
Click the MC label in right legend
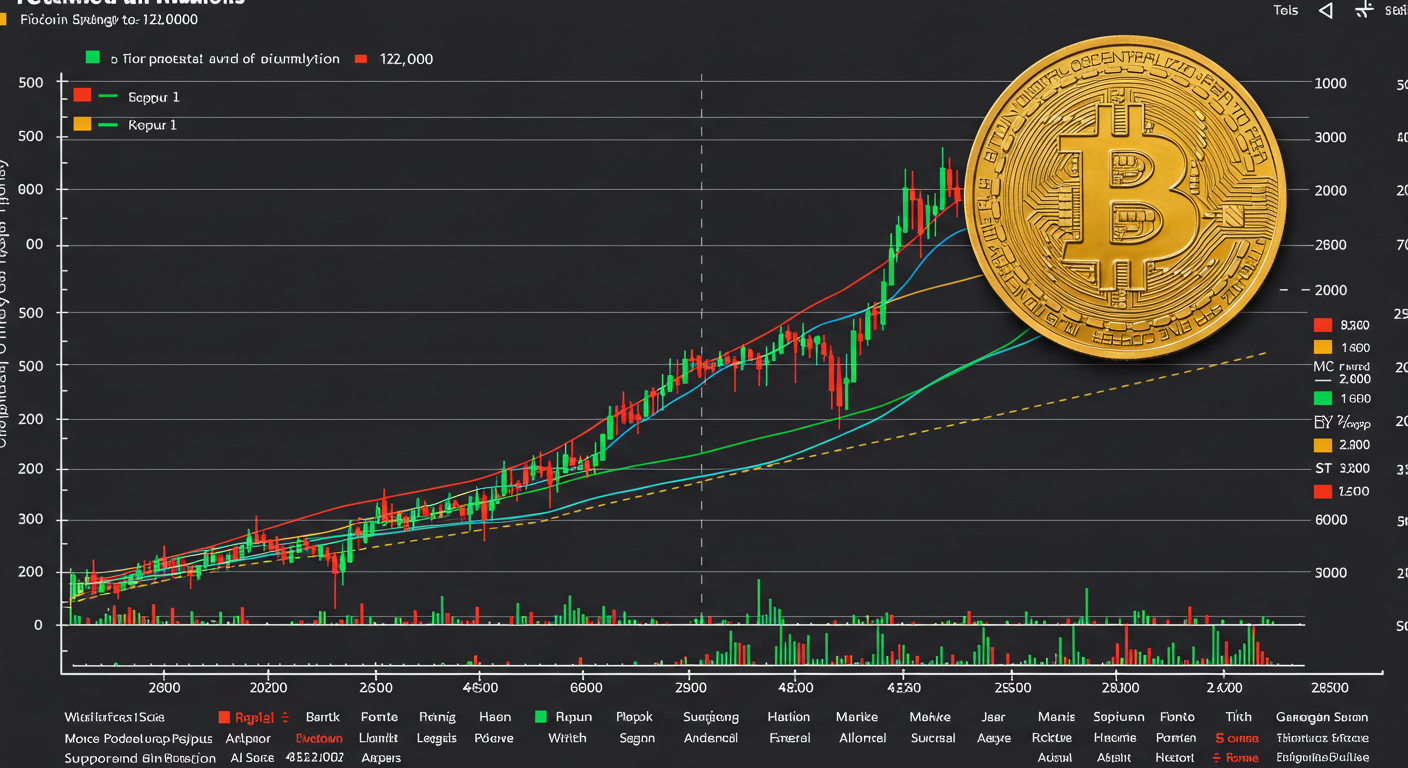(x=1323, y=367)
